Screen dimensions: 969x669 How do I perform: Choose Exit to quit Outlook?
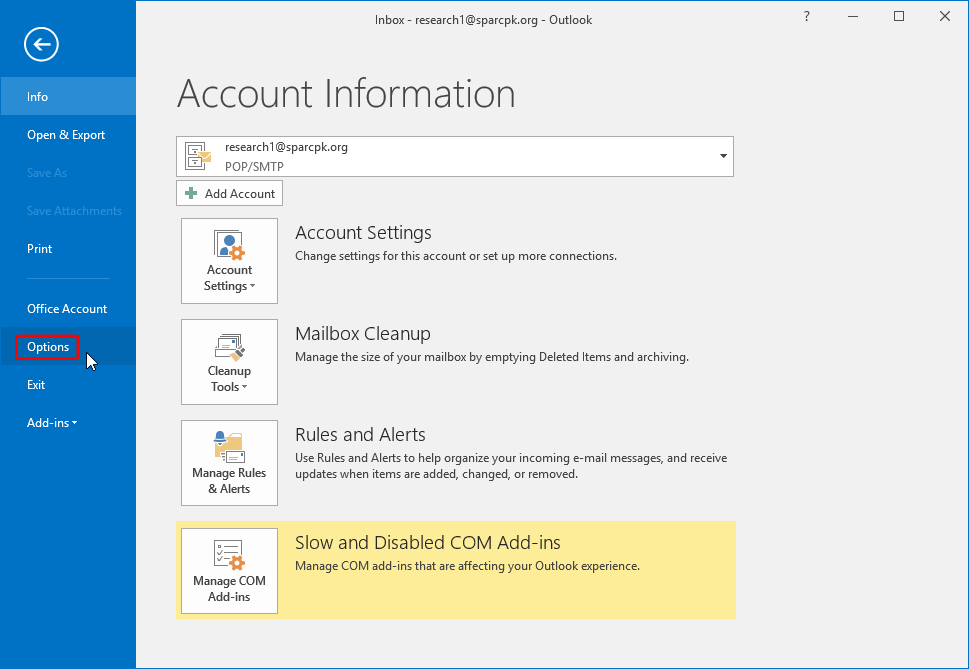(36, 385)
